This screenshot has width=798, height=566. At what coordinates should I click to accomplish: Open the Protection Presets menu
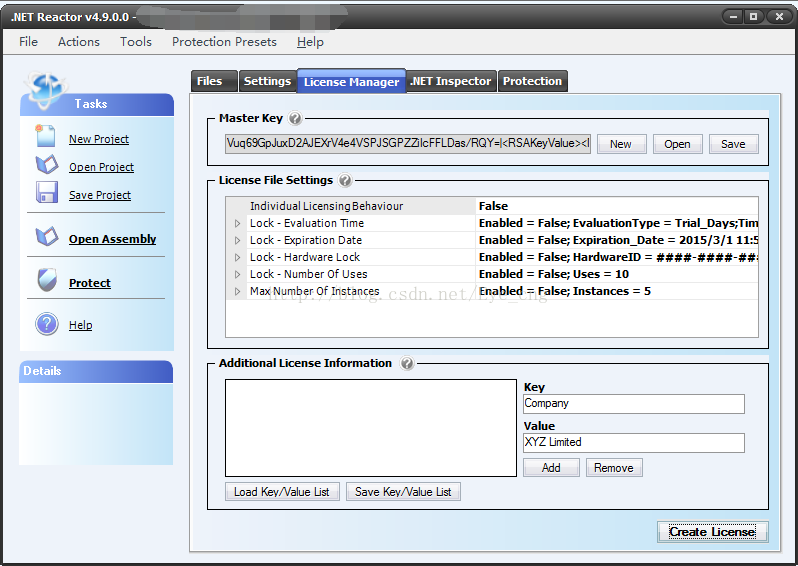pos(224,42)
